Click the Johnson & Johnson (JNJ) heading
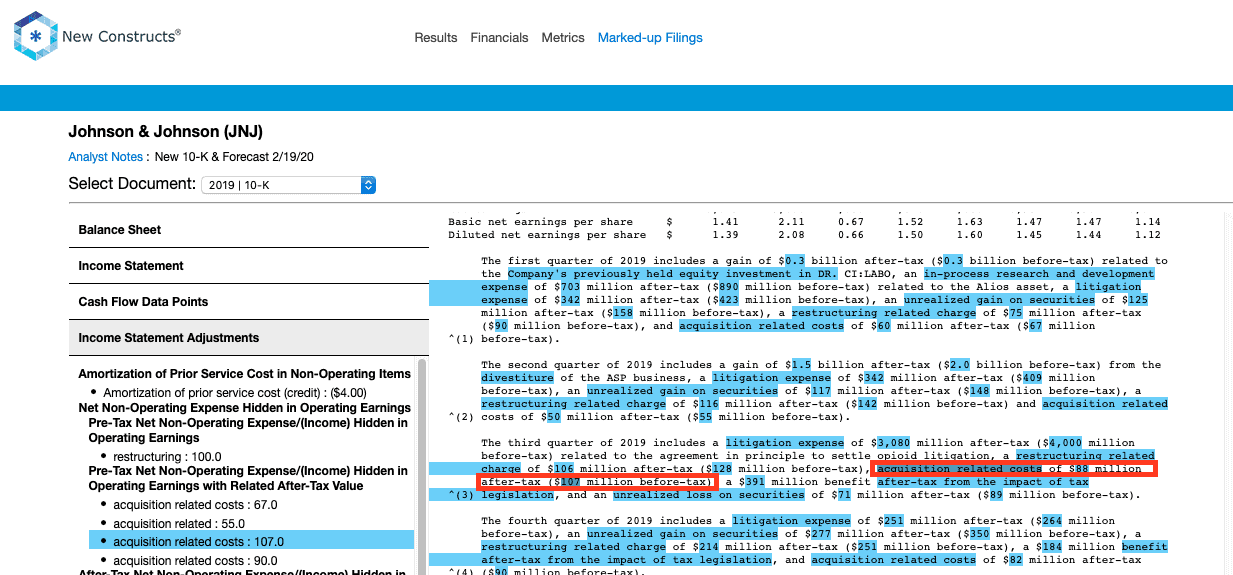This screenshot has height=575, width=1233. 166,132
